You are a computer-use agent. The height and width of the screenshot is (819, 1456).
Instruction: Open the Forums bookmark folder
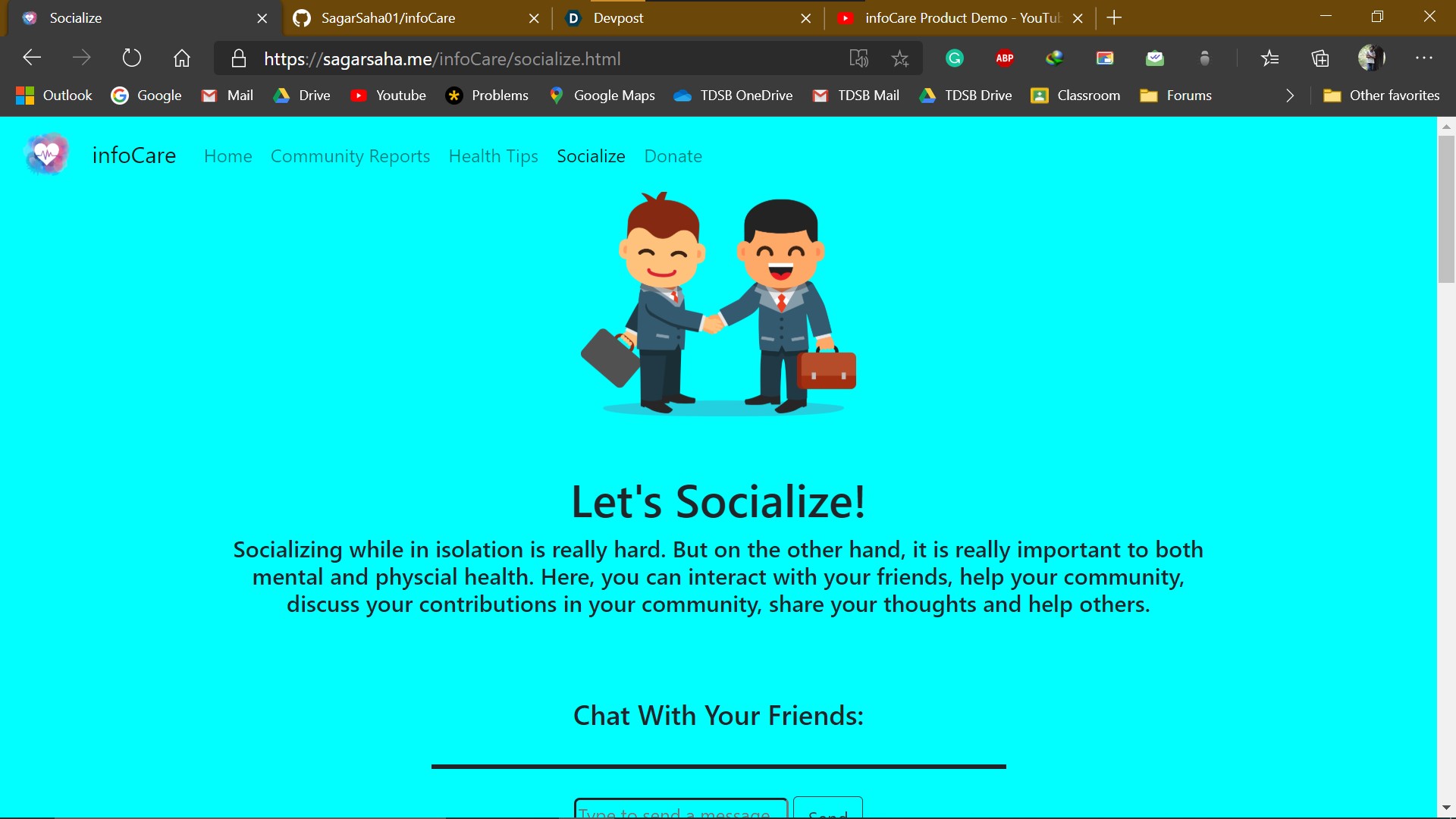point(1175,96)
